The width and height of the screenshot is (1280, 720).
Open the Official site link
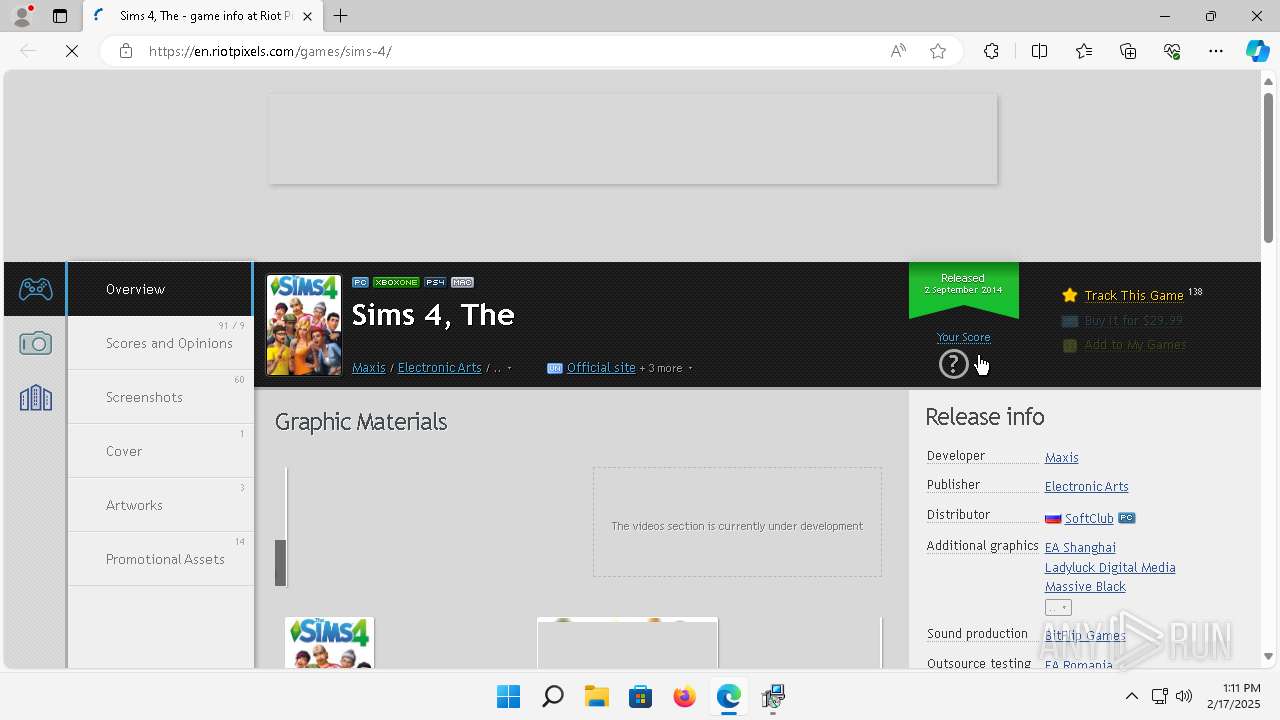click(601, 368)
